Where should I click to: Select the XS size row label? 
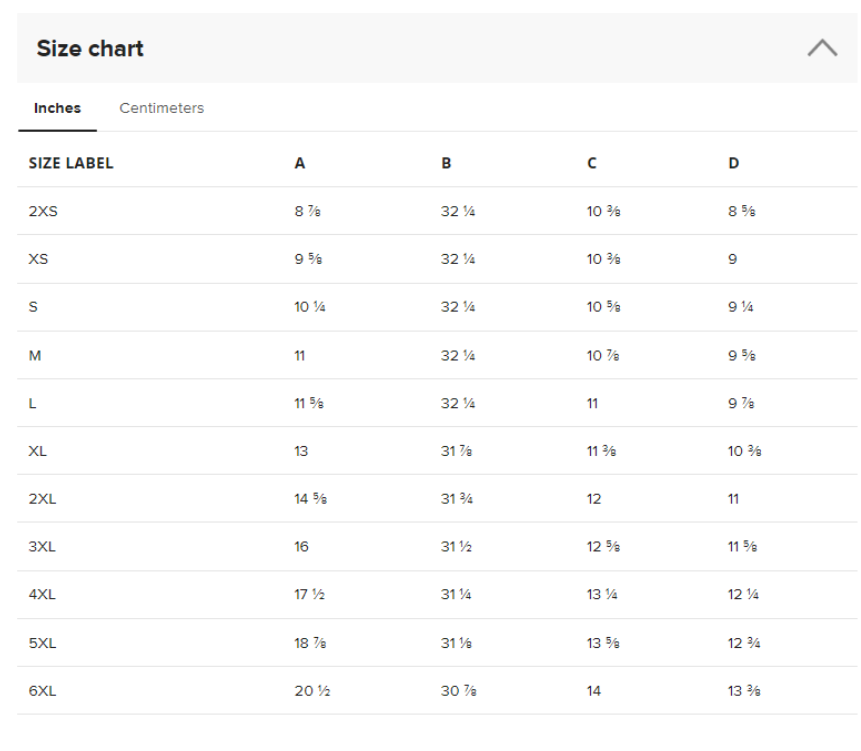coord(38,259)
